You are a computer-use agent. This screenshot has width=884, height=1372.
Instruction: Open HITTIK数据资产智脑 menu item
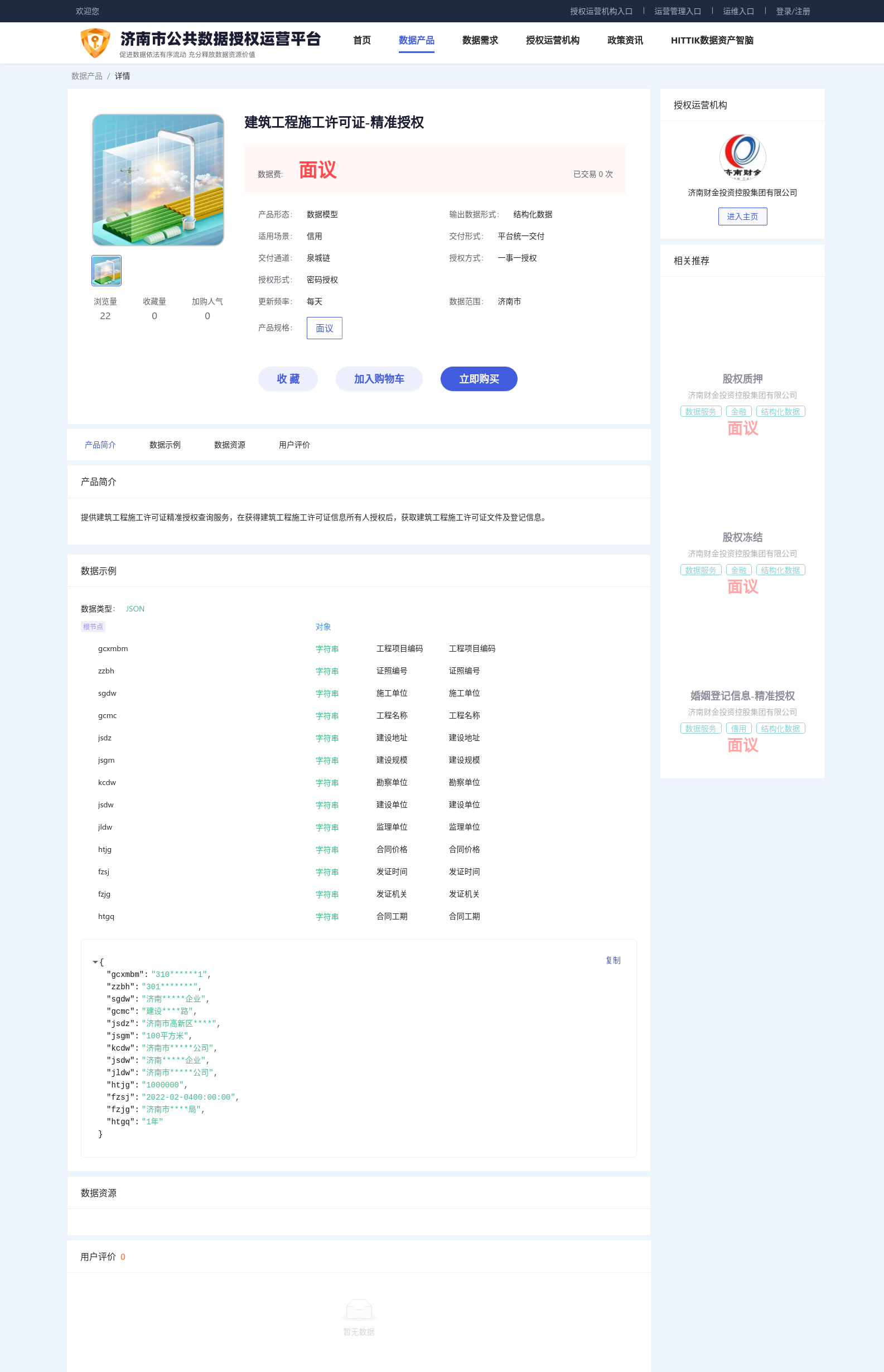[x=712, y=40]
